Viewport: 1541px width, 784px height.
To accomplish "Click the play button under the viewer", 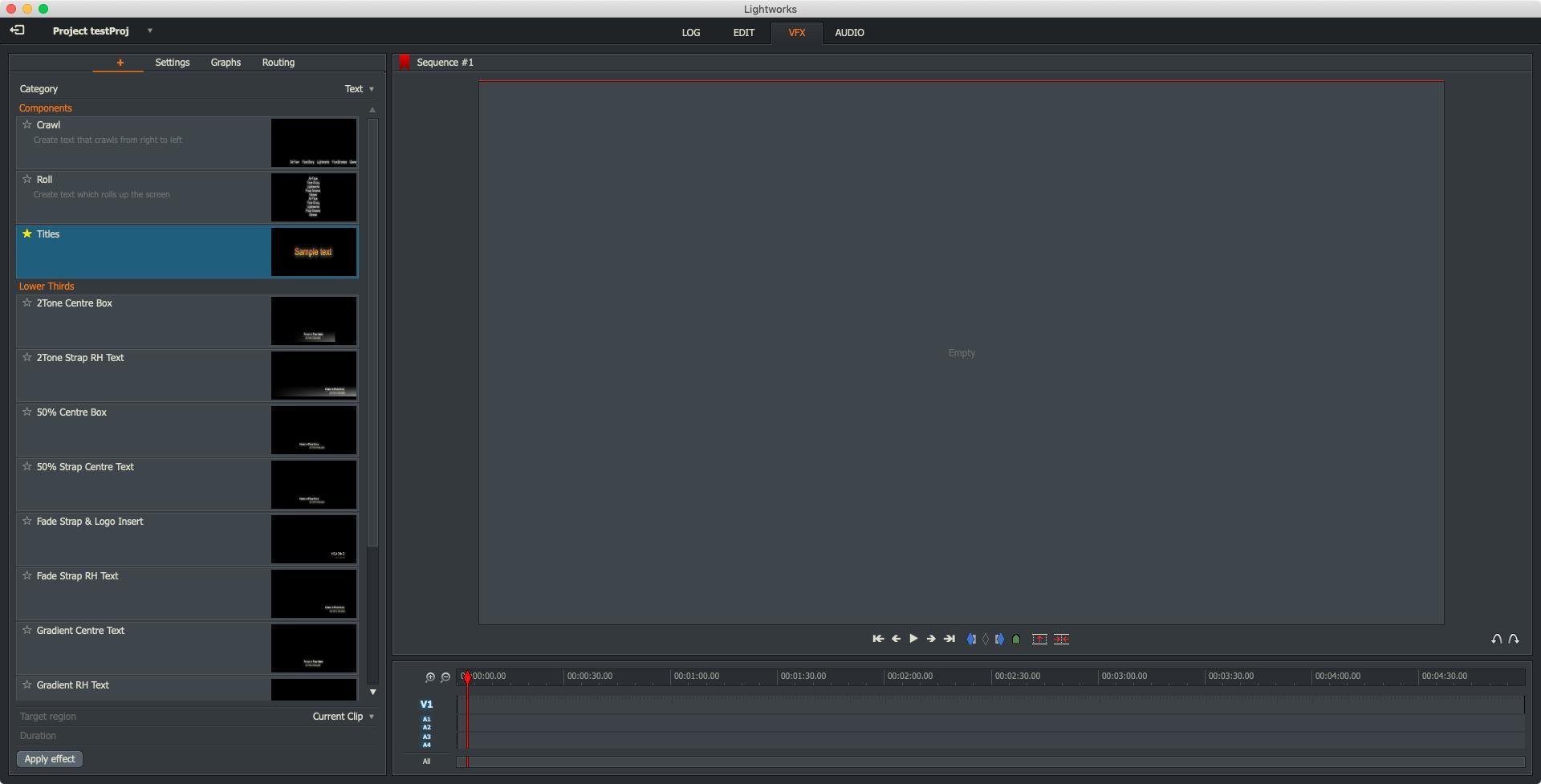I will click(x=913, y=639).
